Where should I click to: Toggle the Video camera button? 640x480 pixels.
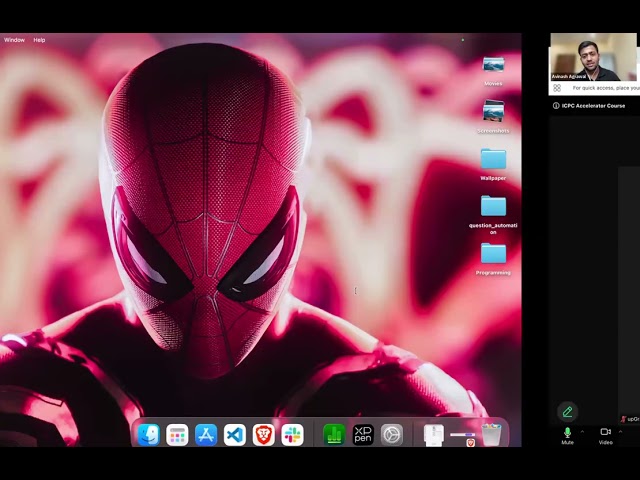point(606,436)
